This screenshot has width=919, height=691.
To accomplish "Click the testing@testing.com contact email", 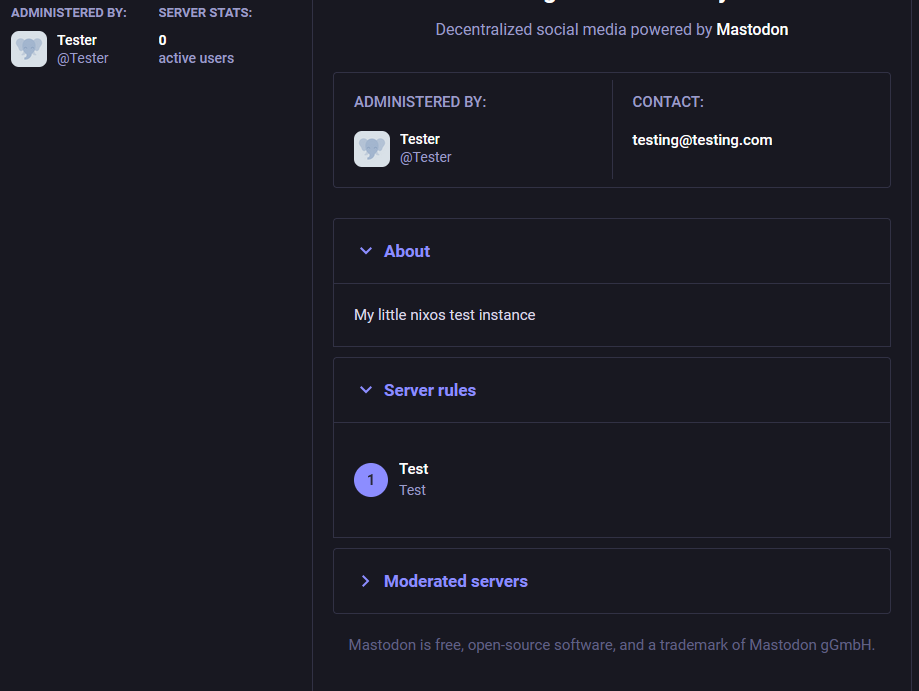I will tap(702, 140).
